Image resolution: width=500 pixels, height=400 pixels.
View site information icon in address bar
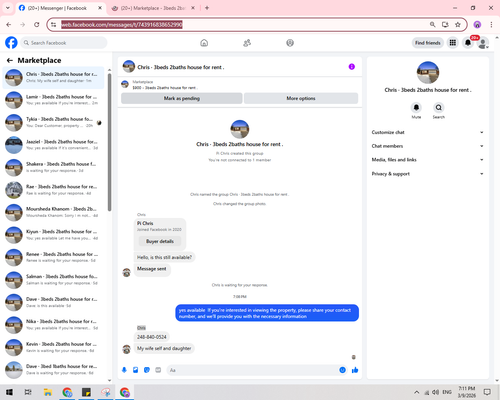point(54,24)
